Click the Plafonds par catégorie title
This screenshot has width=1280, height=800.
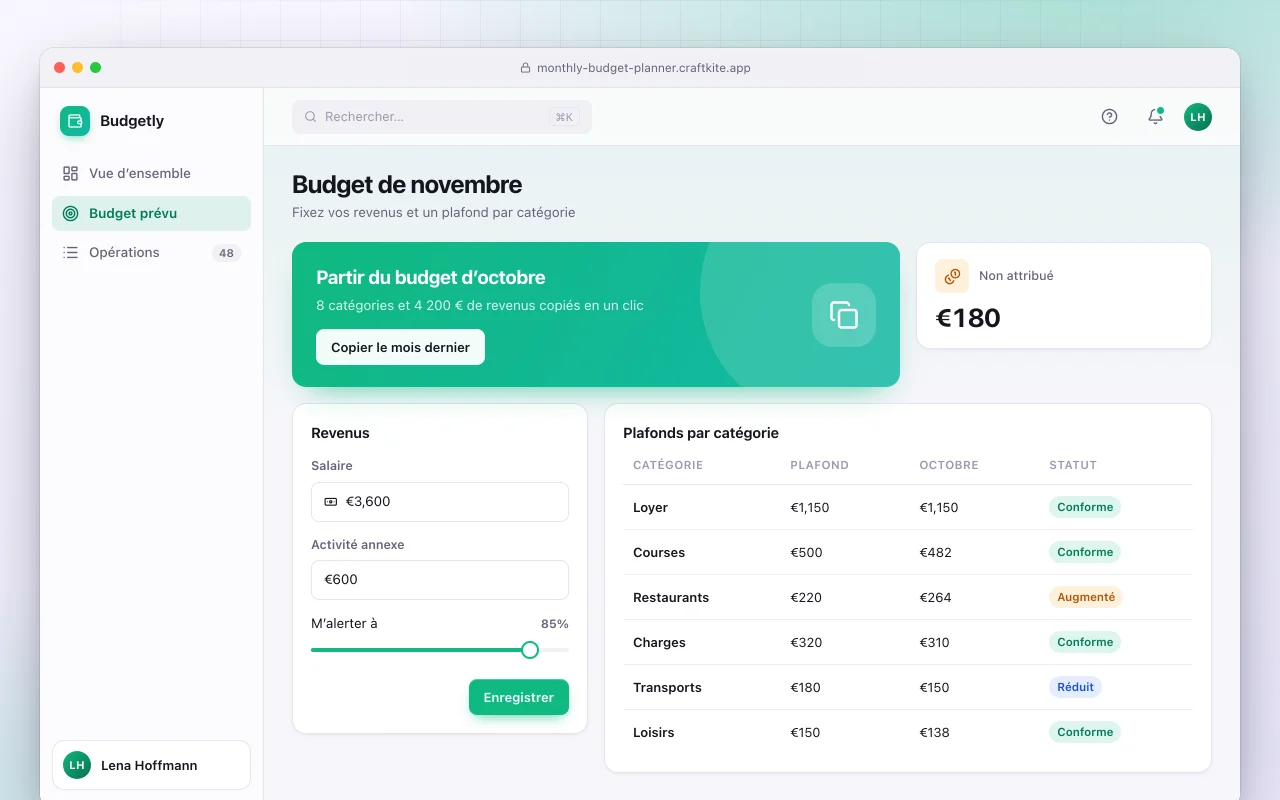click(x=701, y=433)
